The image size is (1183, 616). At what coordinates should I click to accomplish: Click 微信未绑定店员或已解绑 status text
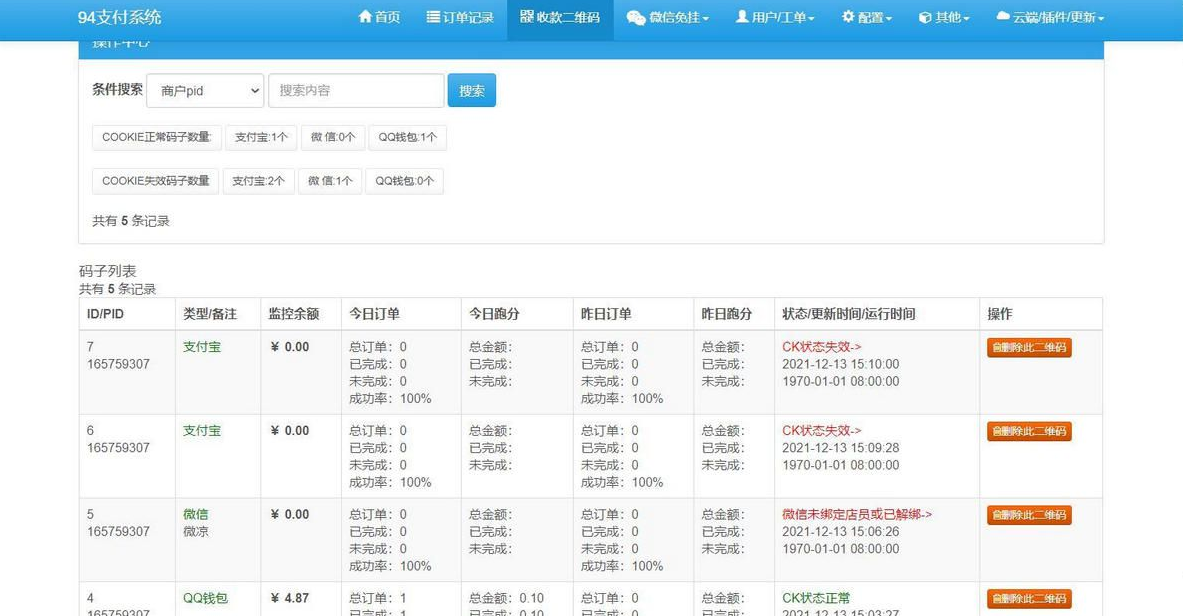coord(857,515)
